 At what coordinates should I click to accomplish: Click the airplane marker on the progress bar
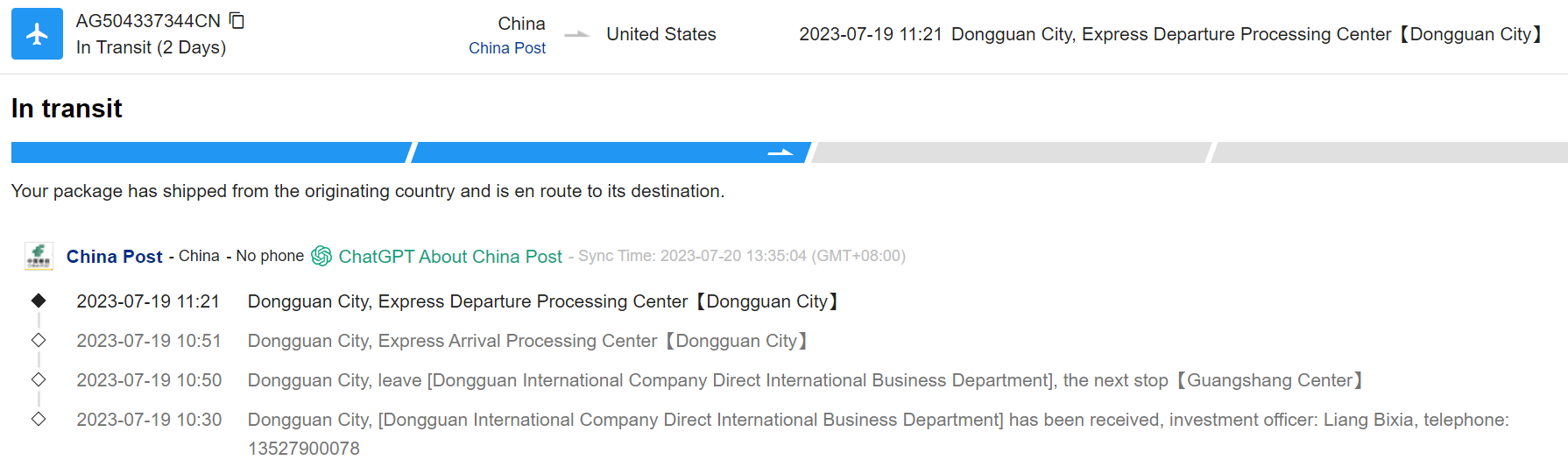tap(780, 152)
